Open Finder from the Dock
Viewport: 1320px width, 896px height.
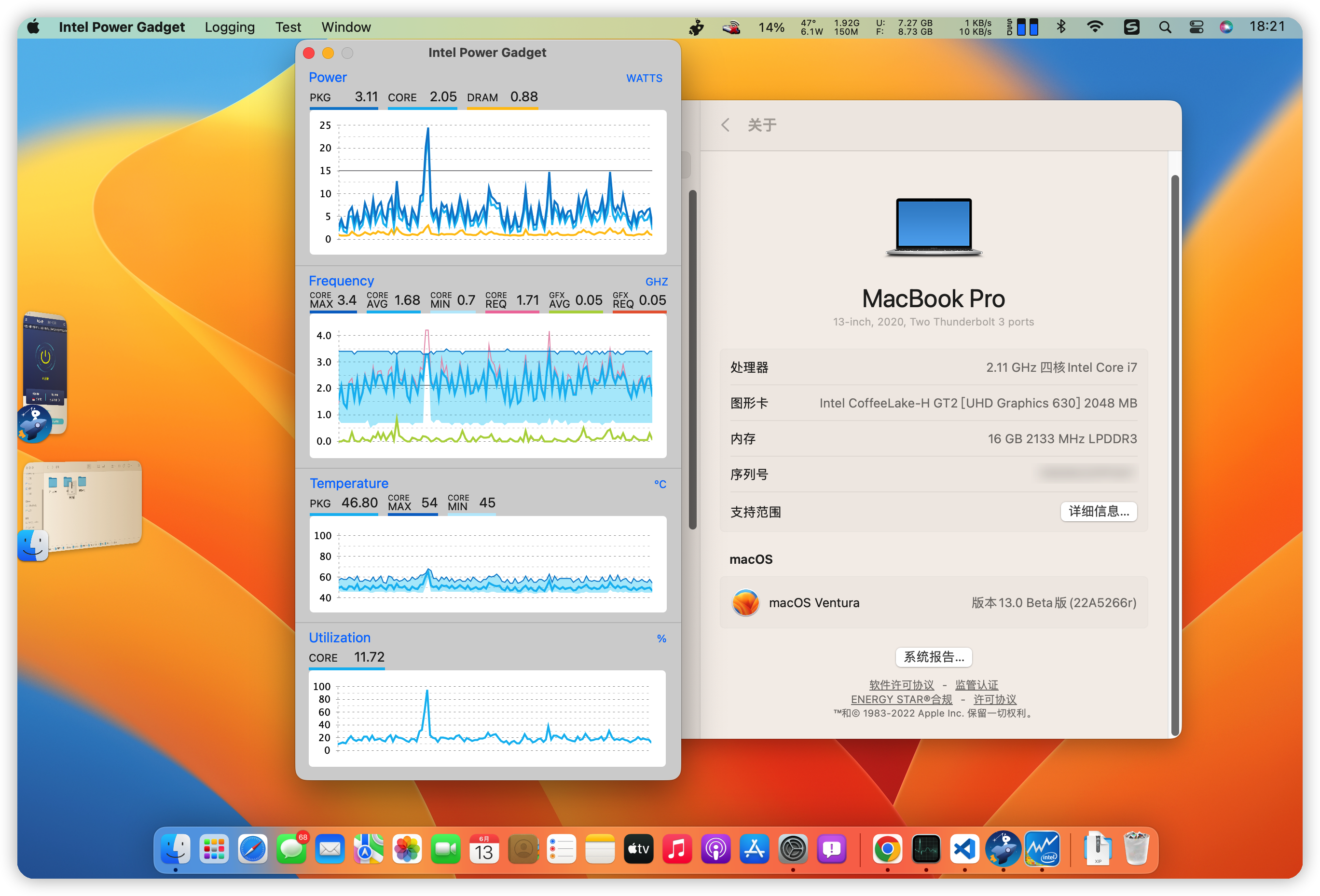click(x=175, y=849)
